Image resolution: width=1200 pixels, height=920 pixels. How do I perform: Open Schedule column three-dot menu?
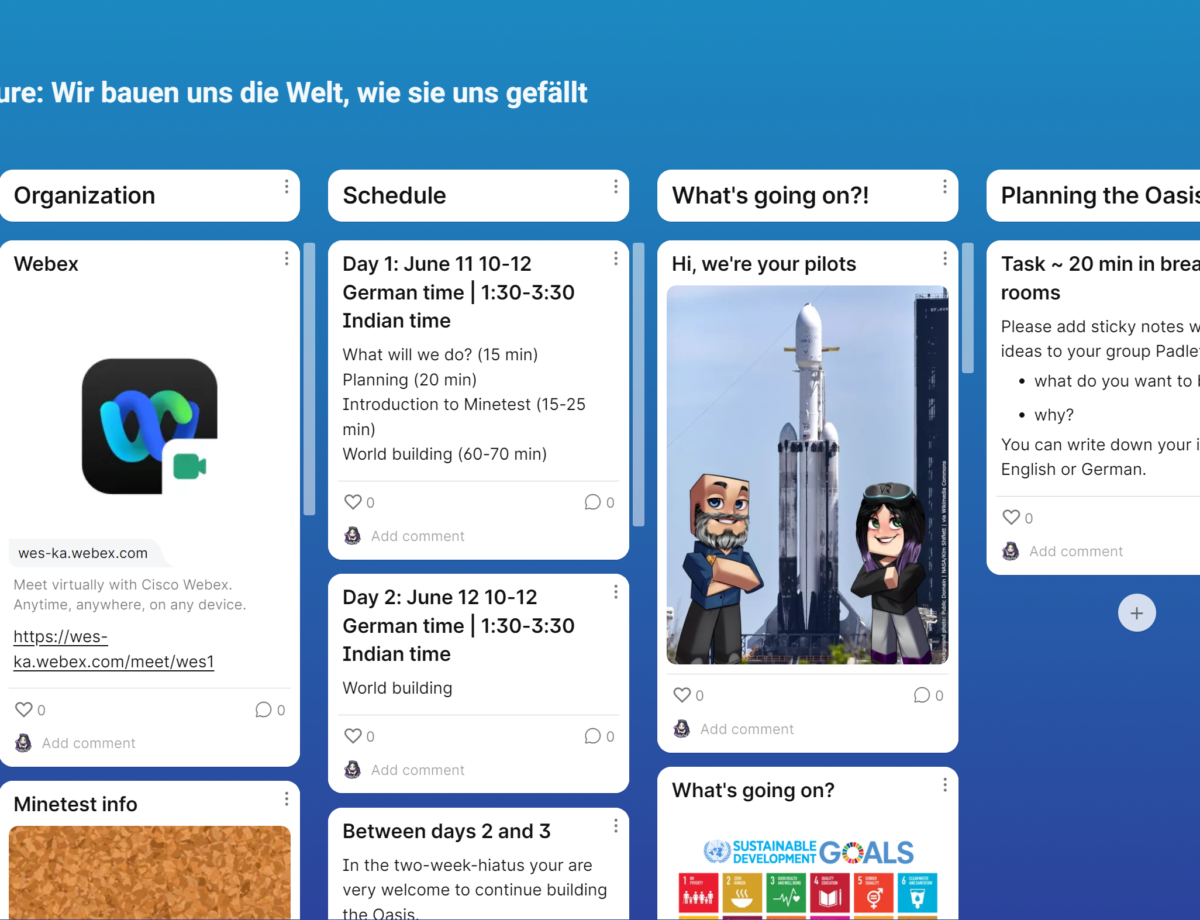[x=615, y=187]
